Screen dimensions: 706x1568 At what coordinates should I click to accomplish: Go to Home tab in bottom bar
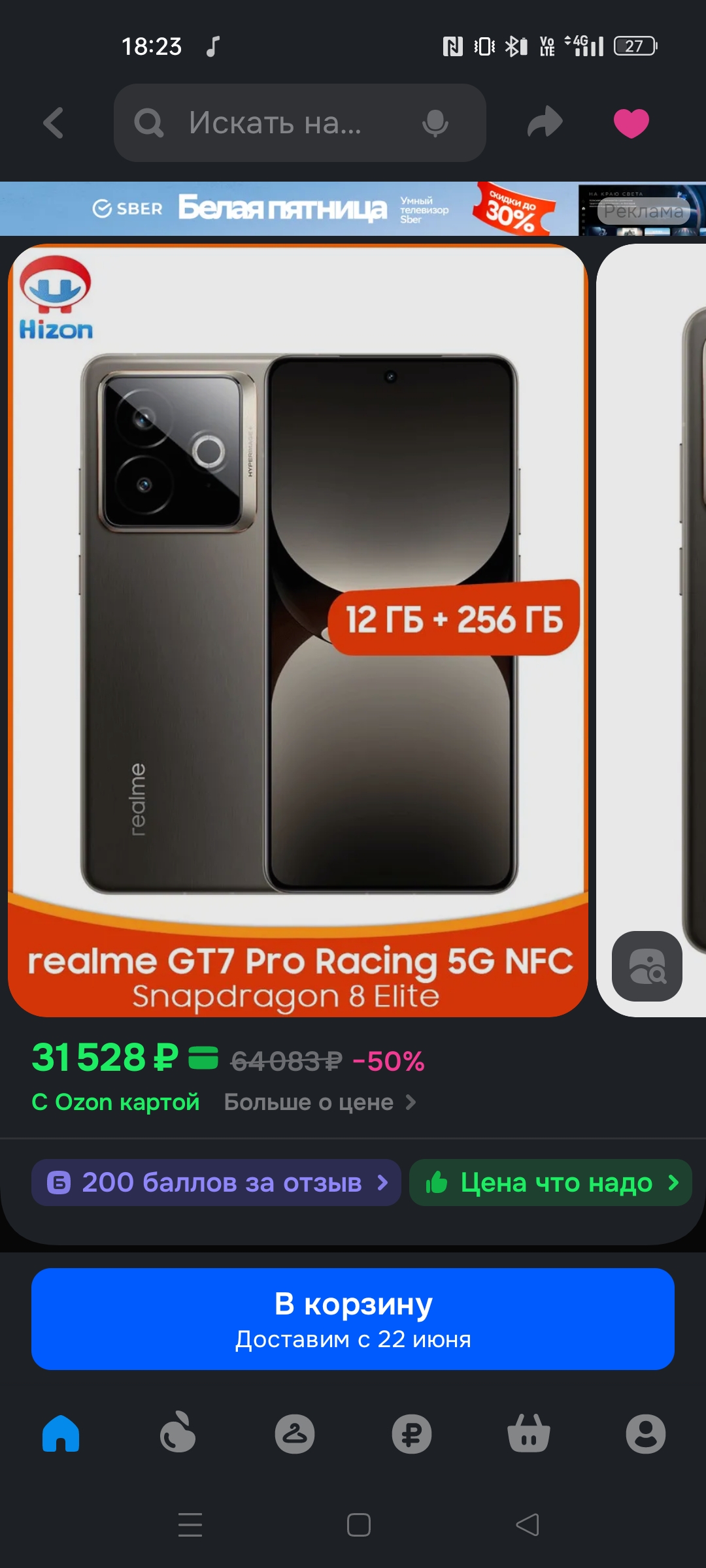tap(61, 1433)
